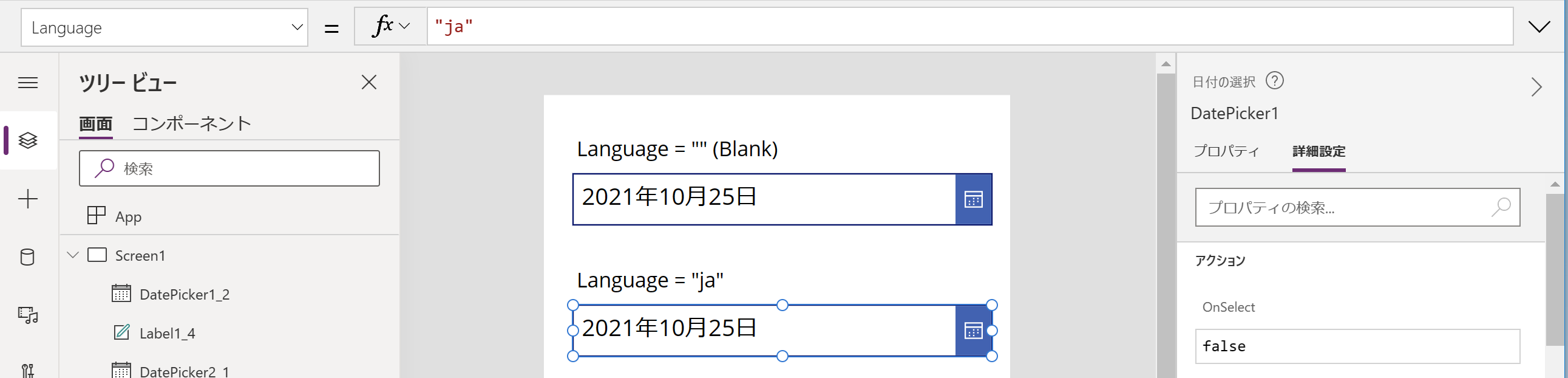Open the Insert pane via plus icon

(x=27, y=198)
